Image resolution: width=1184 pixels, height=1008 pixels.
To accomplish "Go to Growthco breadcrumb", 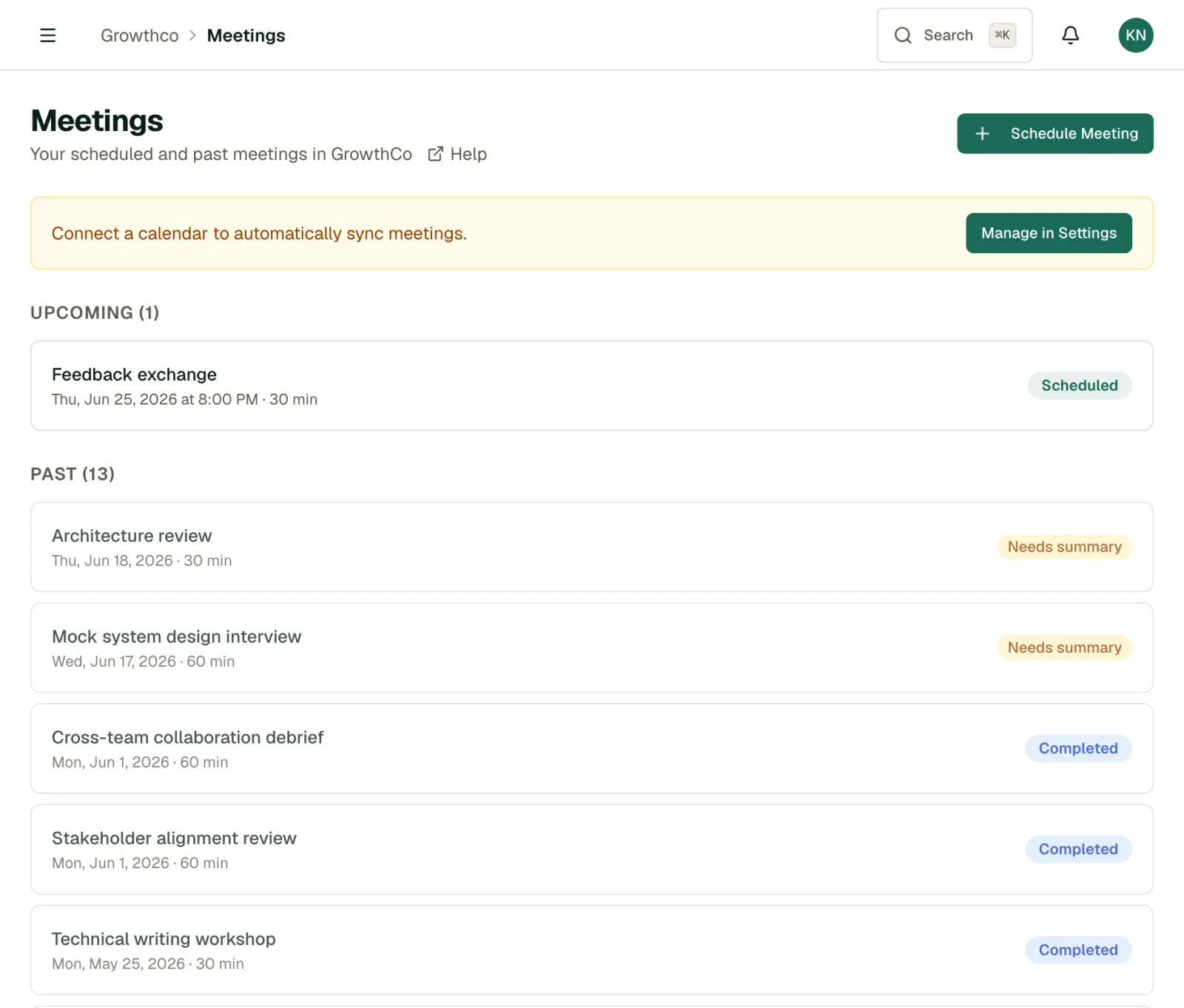I will [x=140, y=36].
